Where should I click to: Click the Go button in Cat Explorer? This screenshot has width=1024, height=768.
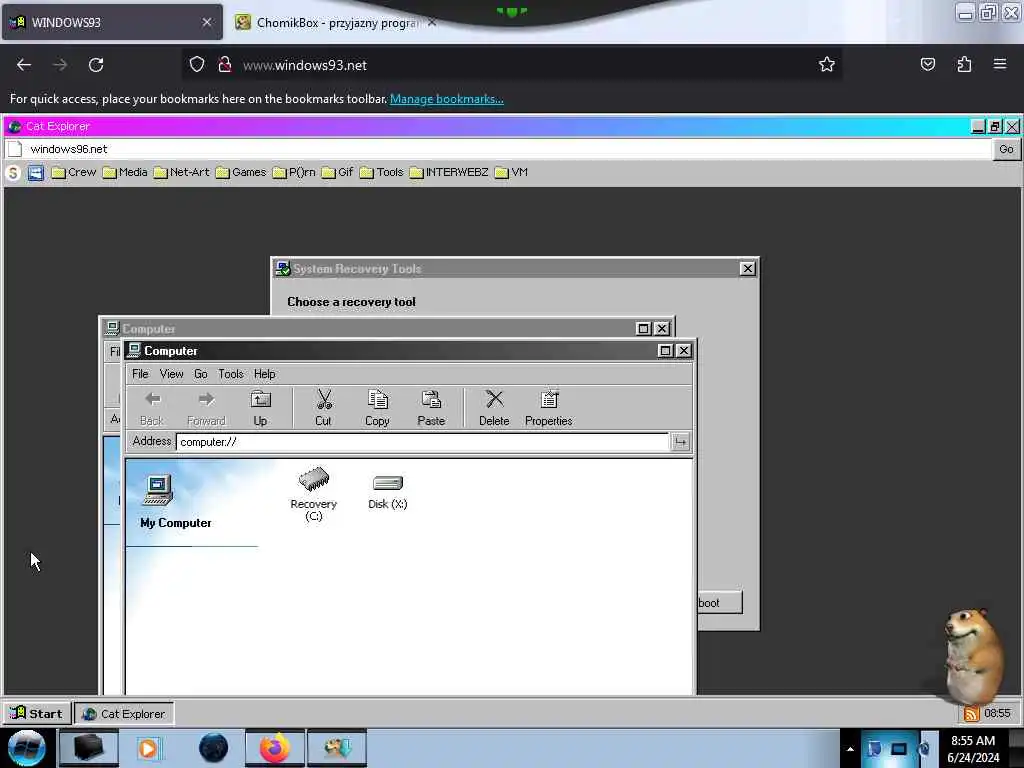pos(1006,149)
